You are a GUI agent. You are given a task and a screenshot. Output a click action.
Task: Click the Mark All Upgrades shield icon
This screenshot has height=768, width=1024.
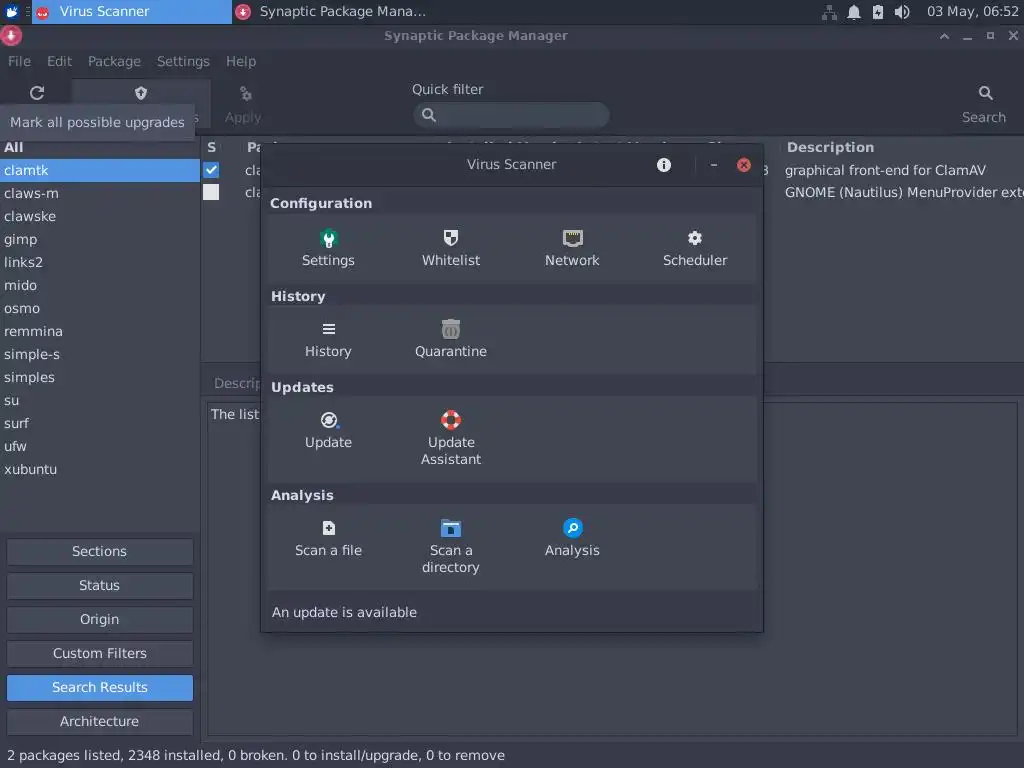point(141,93)
